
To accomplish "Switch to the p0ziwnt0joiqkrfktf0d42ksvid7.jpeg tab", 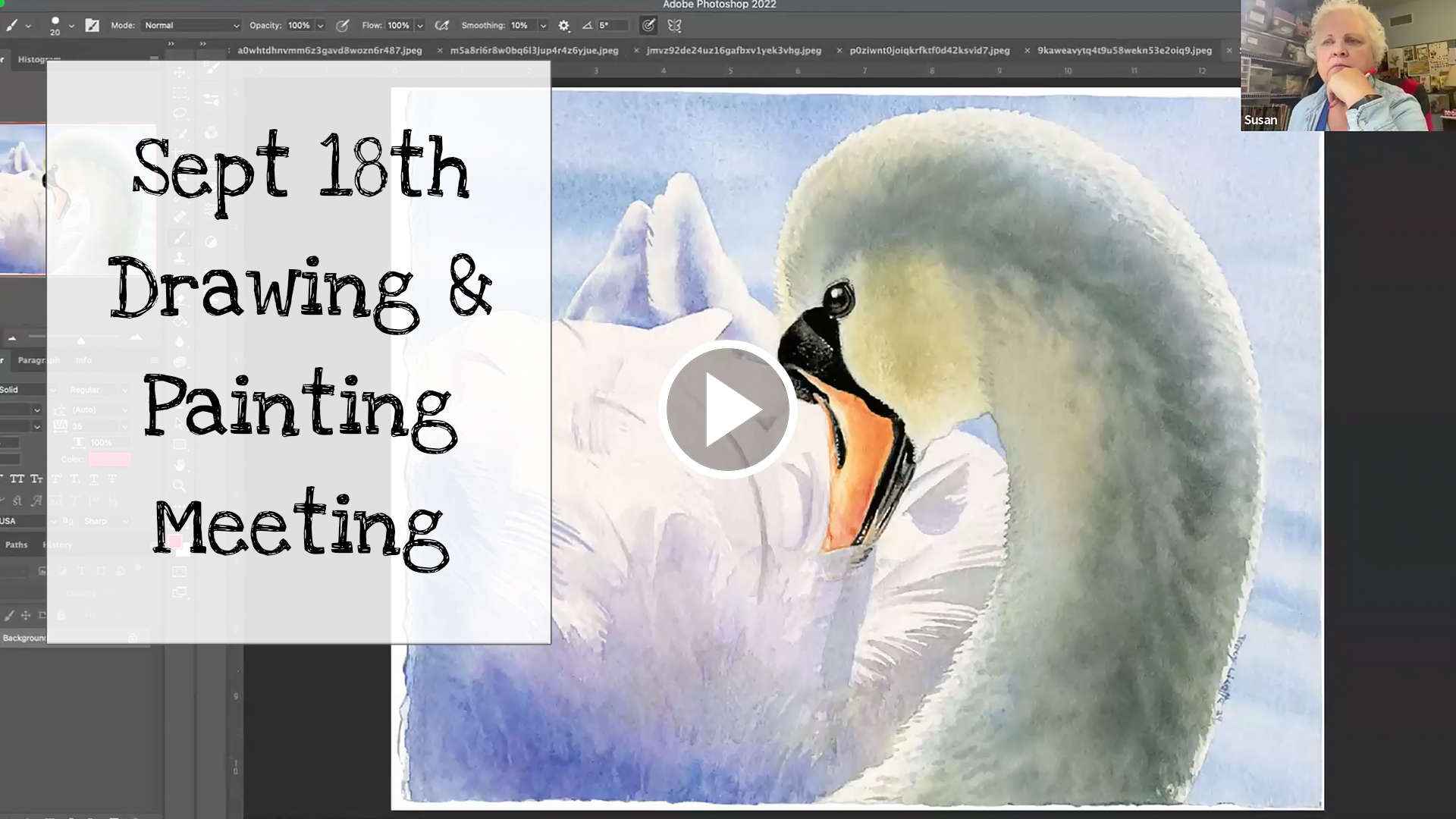I will pyautogui.click(x=930, y=51).
